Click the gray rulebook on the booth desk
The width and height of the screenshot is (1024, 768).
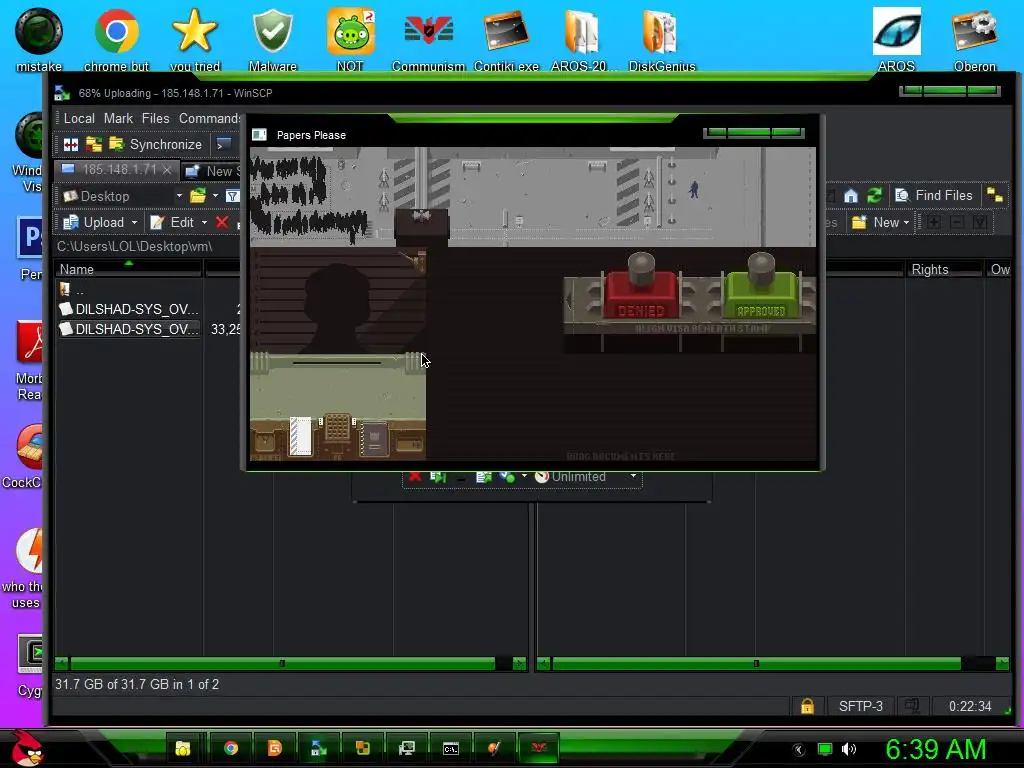(374, 440)
